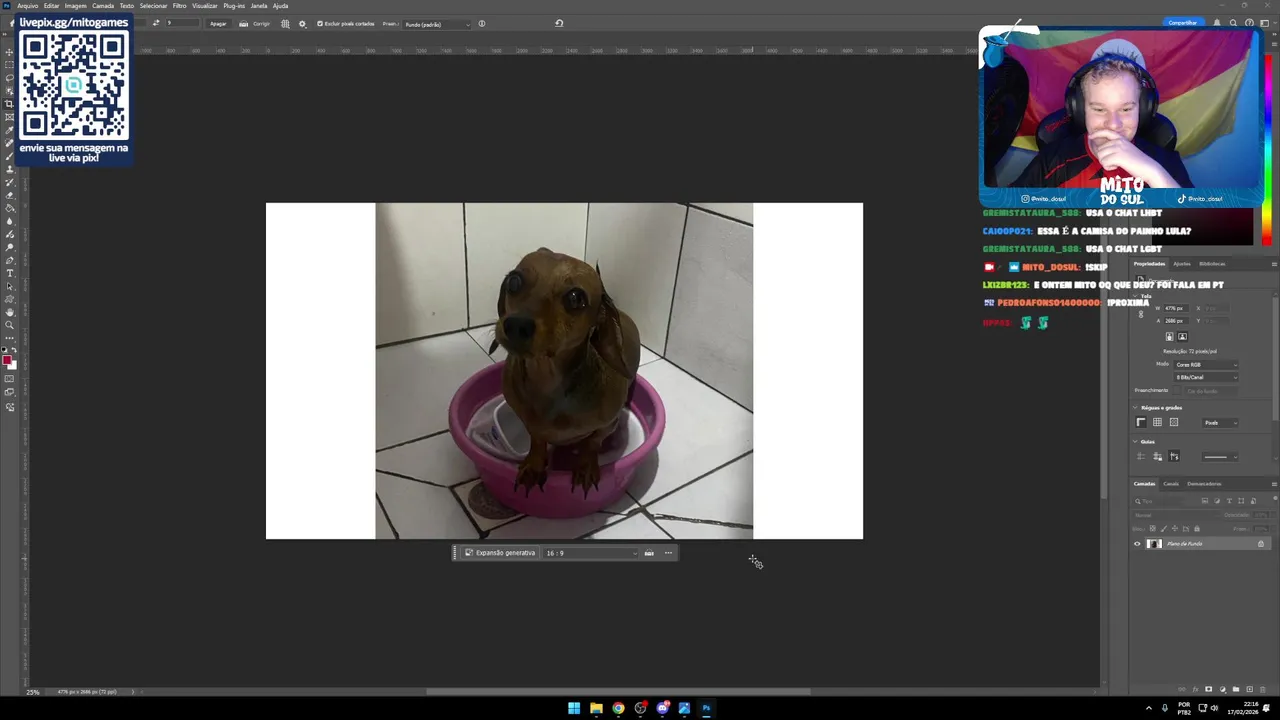The width and height of the screenshot is (1280, 720).
Task: Open the Properties panel menu
Action: click(x=1274, y=264)
